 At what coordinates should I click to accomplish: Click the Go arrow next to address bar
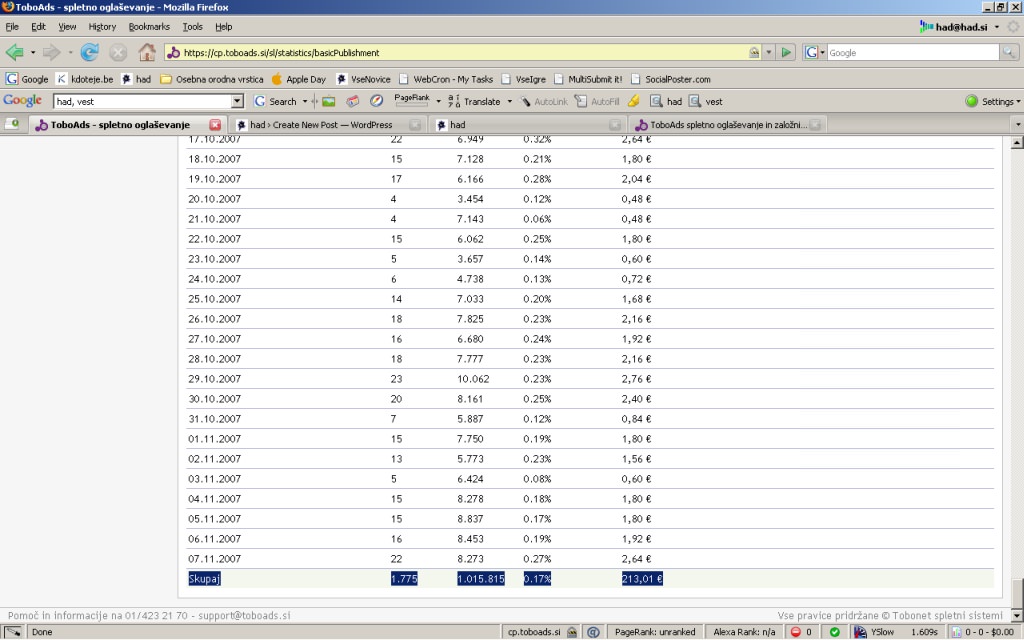point(787,52)
